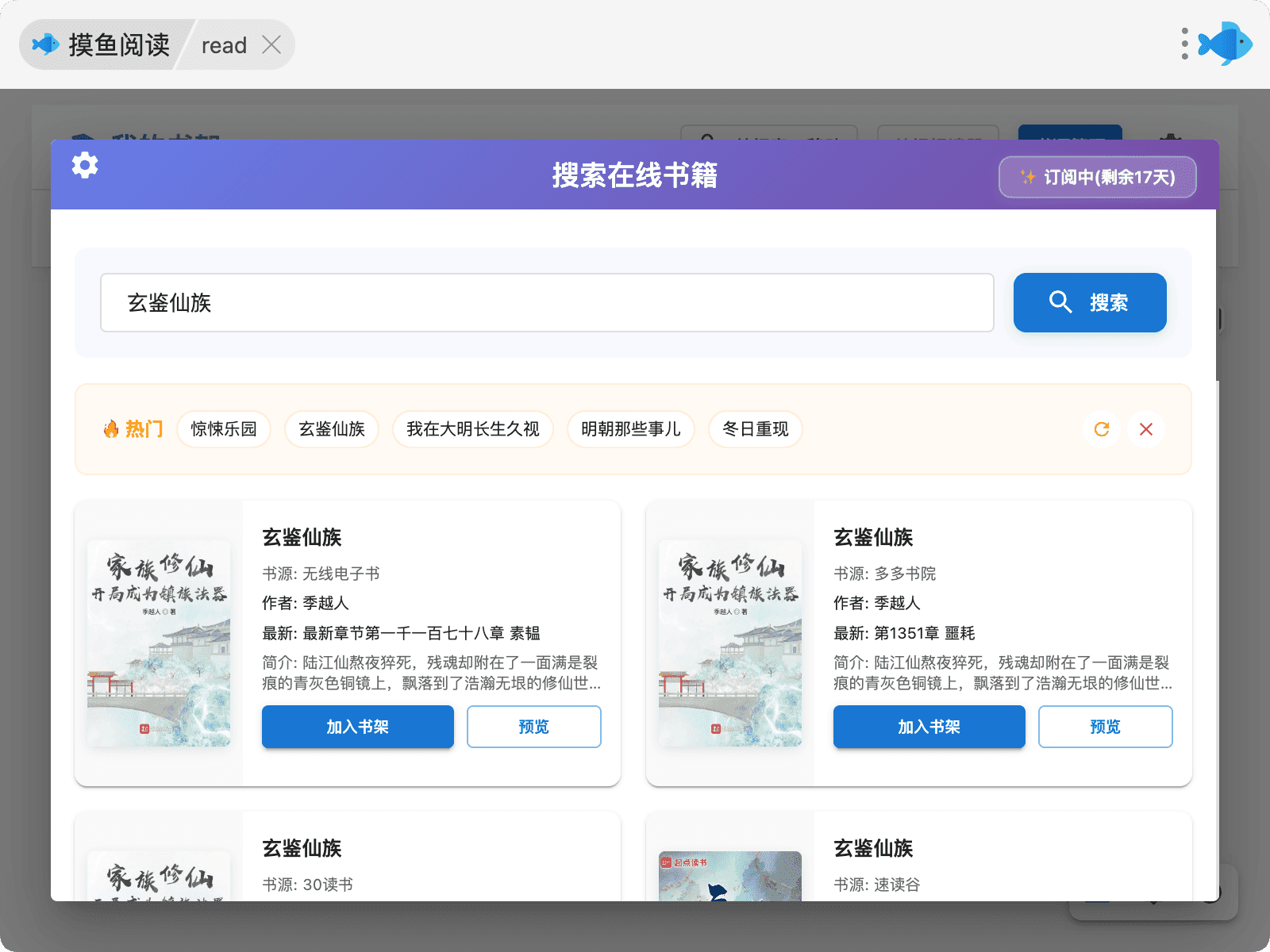The image size is (1270, 952).
Task: Focus the search field containing 玄鉴仙族
Action: click(547, 303)
